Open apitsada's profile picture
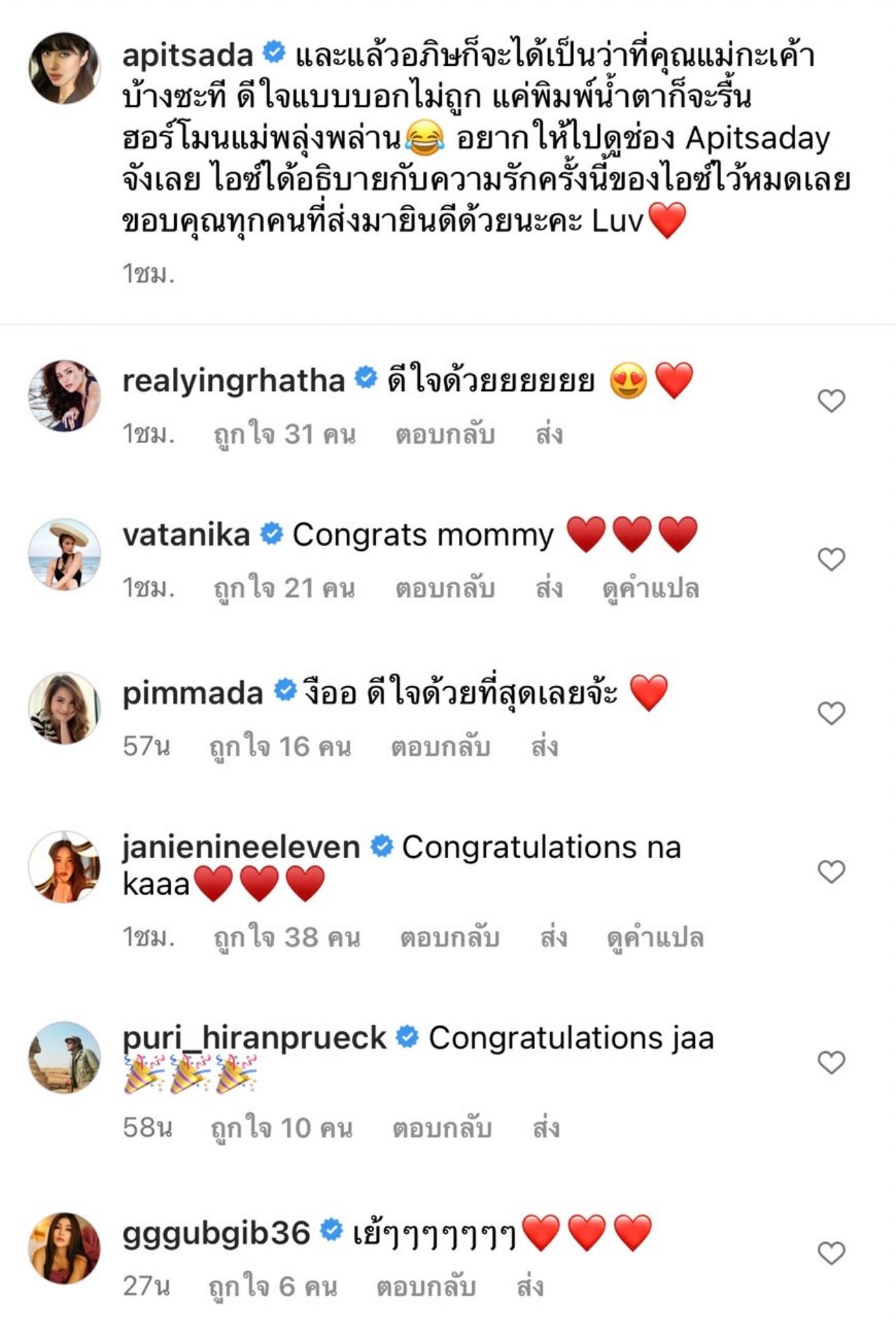 [64, 68]
